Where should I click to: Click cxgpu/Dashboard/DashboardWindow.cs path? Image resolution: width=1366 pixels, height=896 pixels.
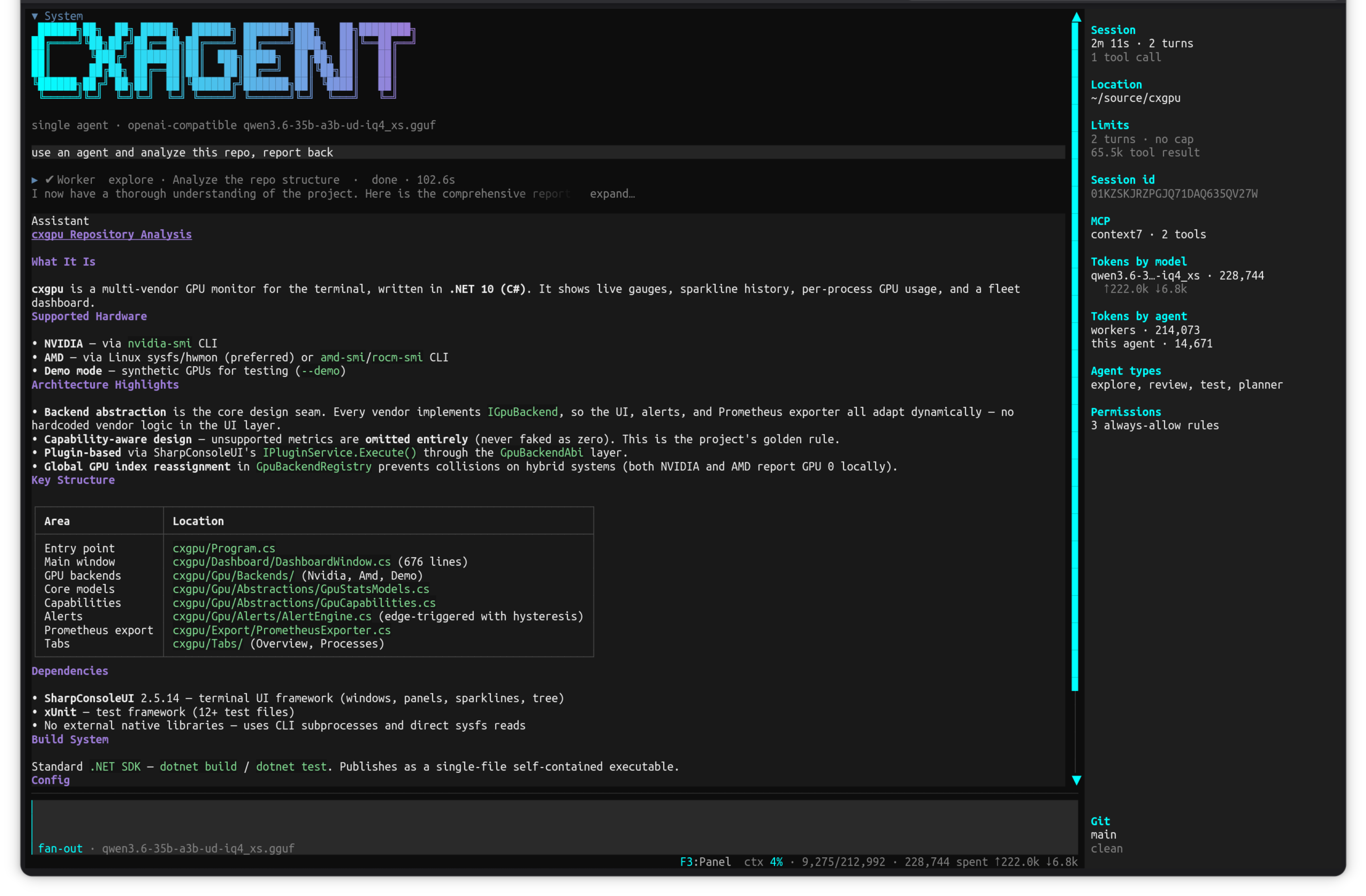[281, 561]
